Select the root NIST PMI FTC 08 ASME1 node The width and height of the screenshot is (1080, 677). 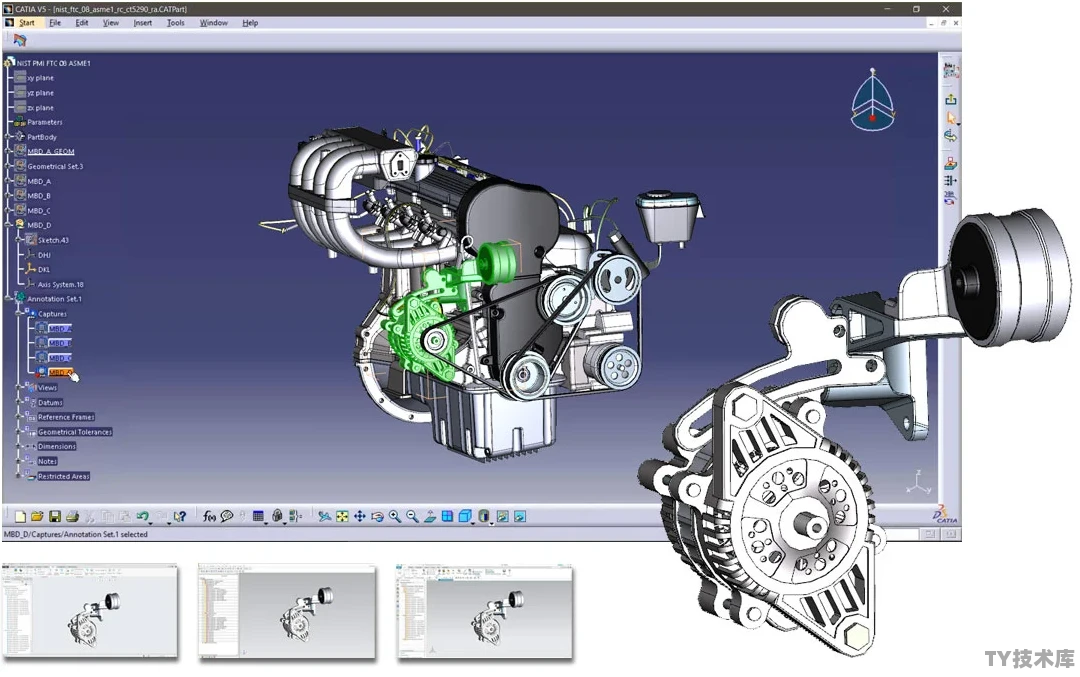[54, 63]
